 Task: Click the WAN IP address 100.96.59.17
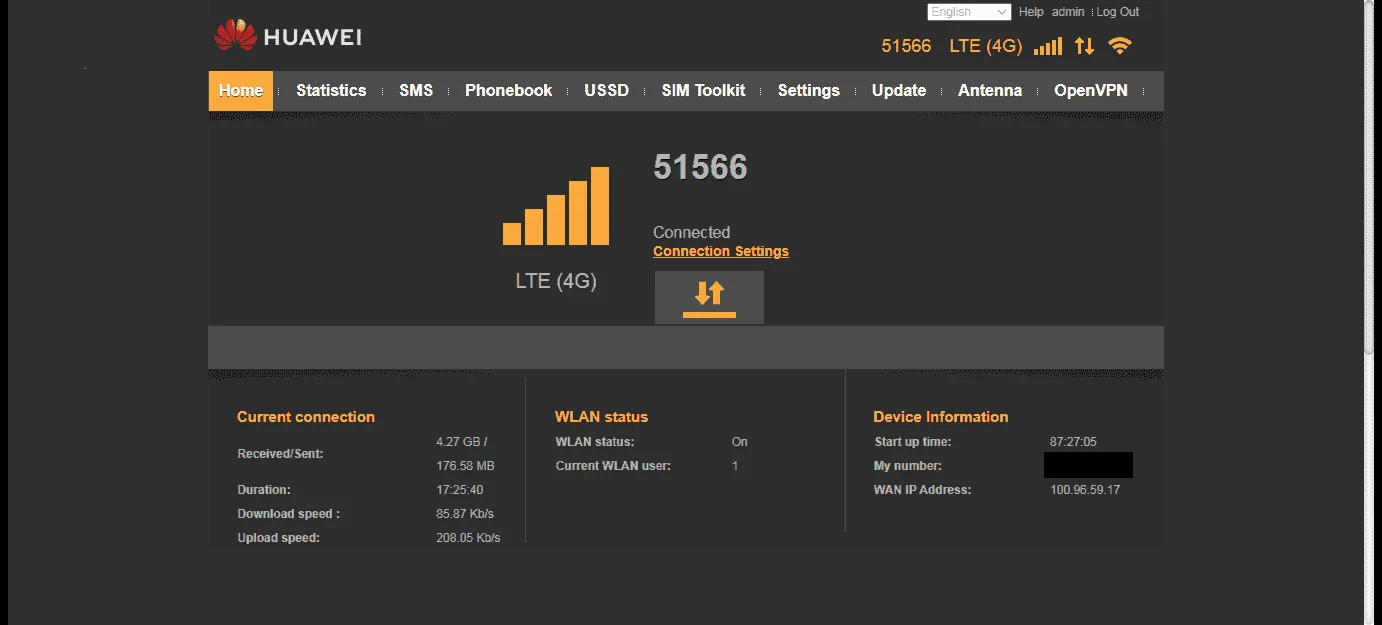click(1085, 490)
